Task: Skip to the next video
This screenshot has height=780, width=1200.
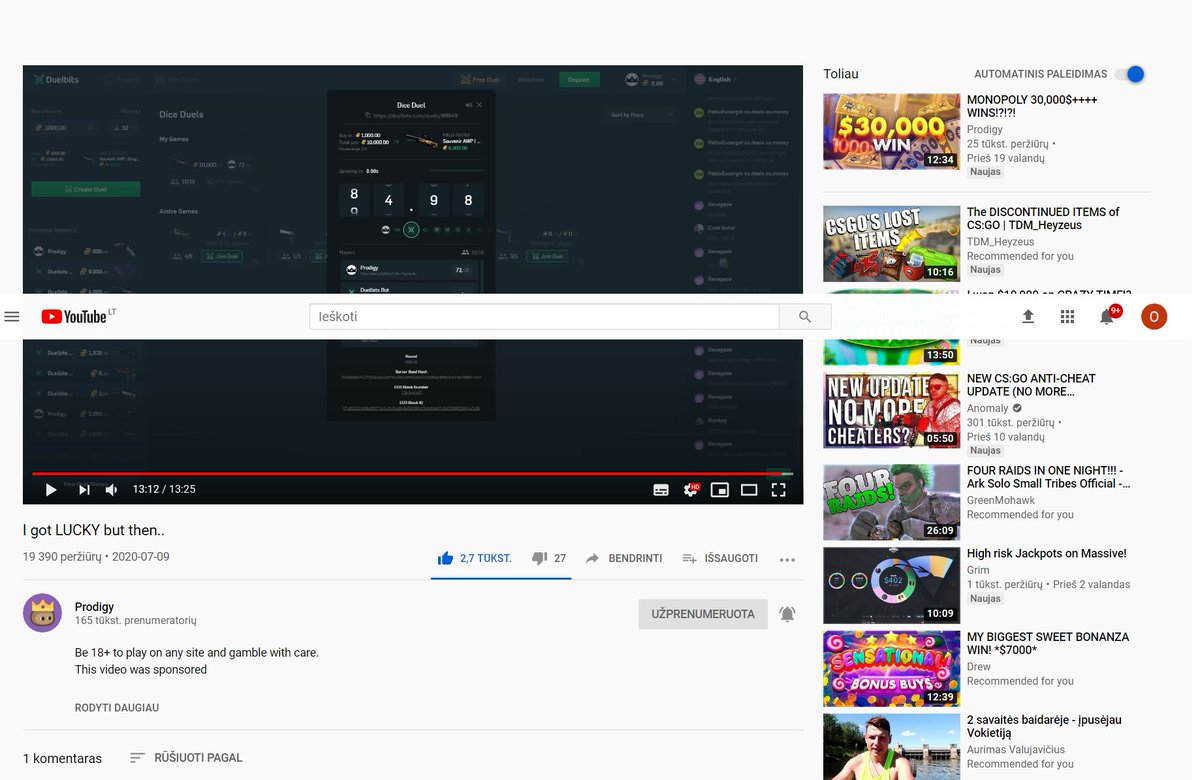Action: tap(84, 490)
